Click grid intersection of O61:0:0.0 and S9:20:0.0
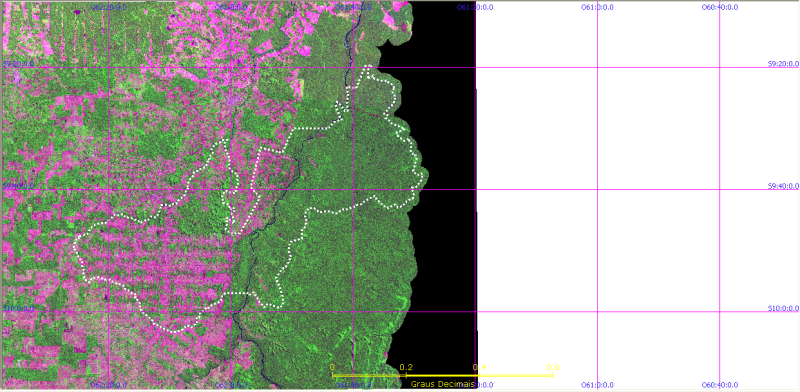The height and width of the screenshot is (392, 800). (597, 67)
